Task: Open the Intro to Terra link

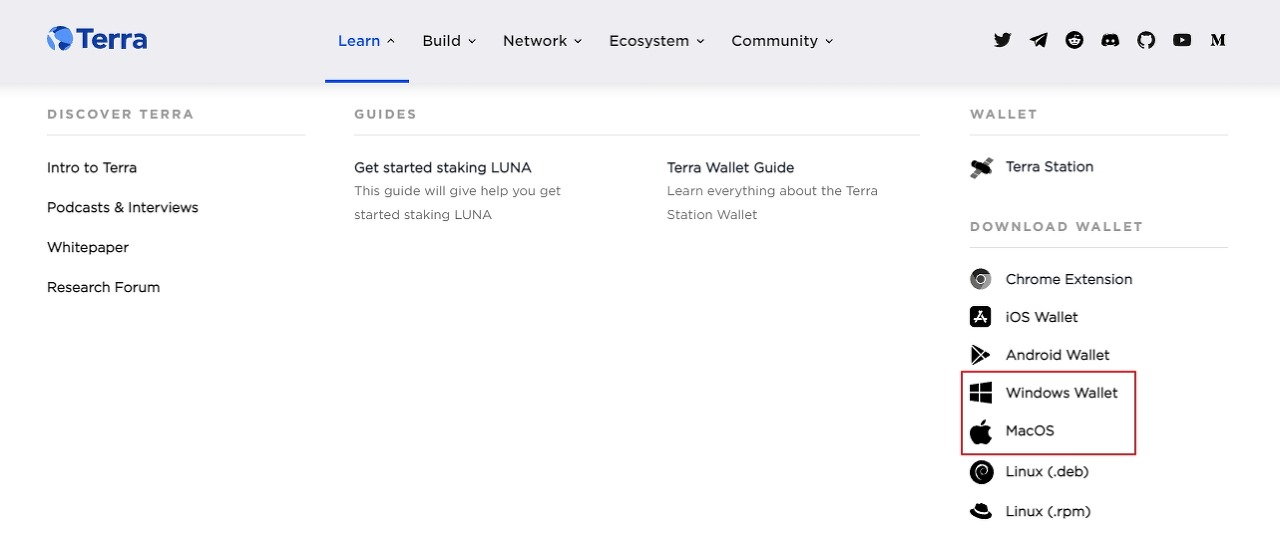Action: [x=92, y=167]
